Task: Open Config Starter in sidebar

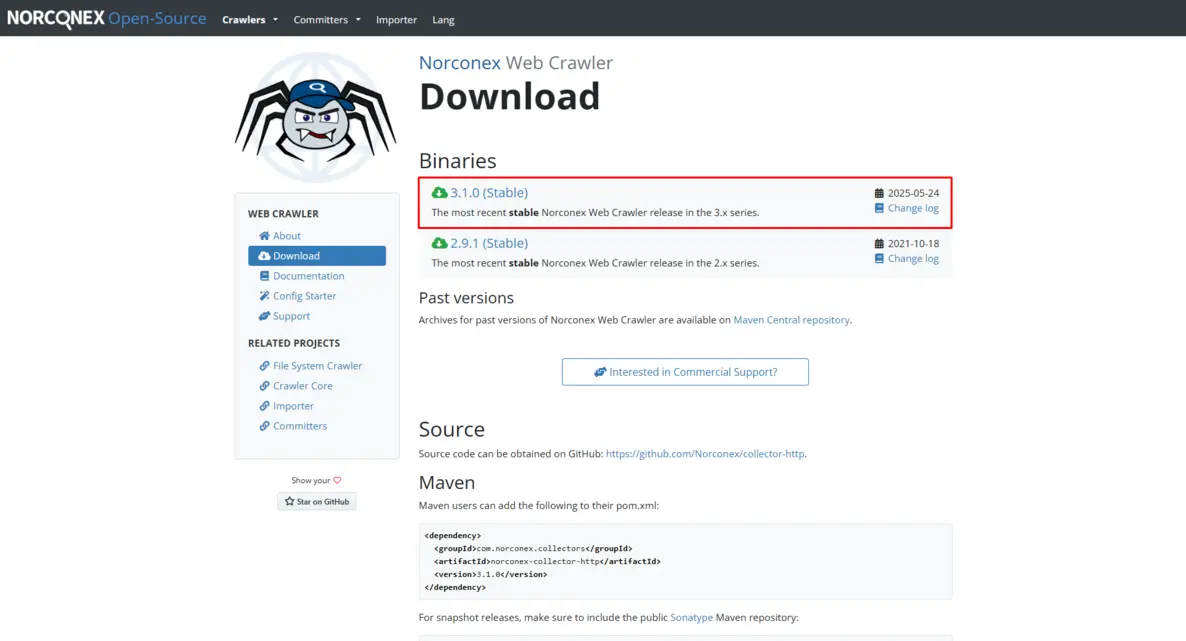Action: click(304, 296)
